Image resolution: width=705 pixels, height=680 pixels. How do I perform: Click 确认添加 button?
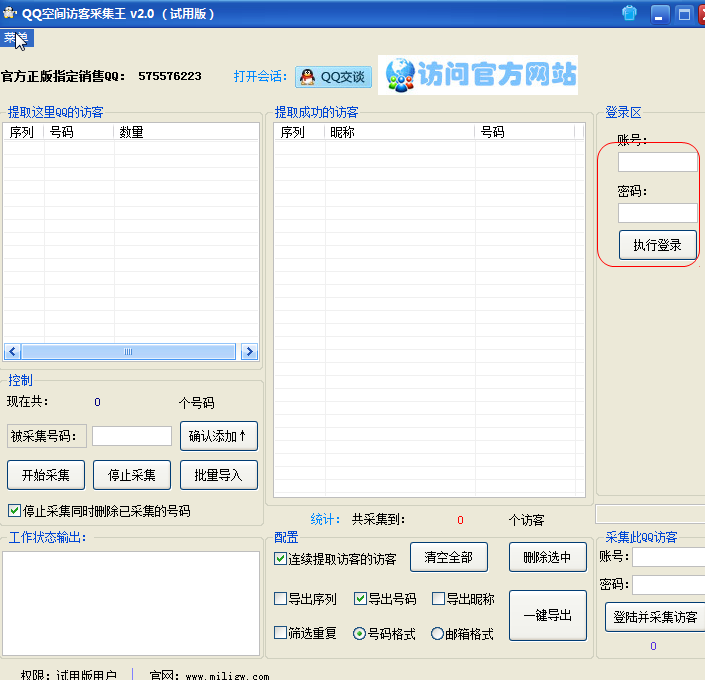[x=219, y=436]
